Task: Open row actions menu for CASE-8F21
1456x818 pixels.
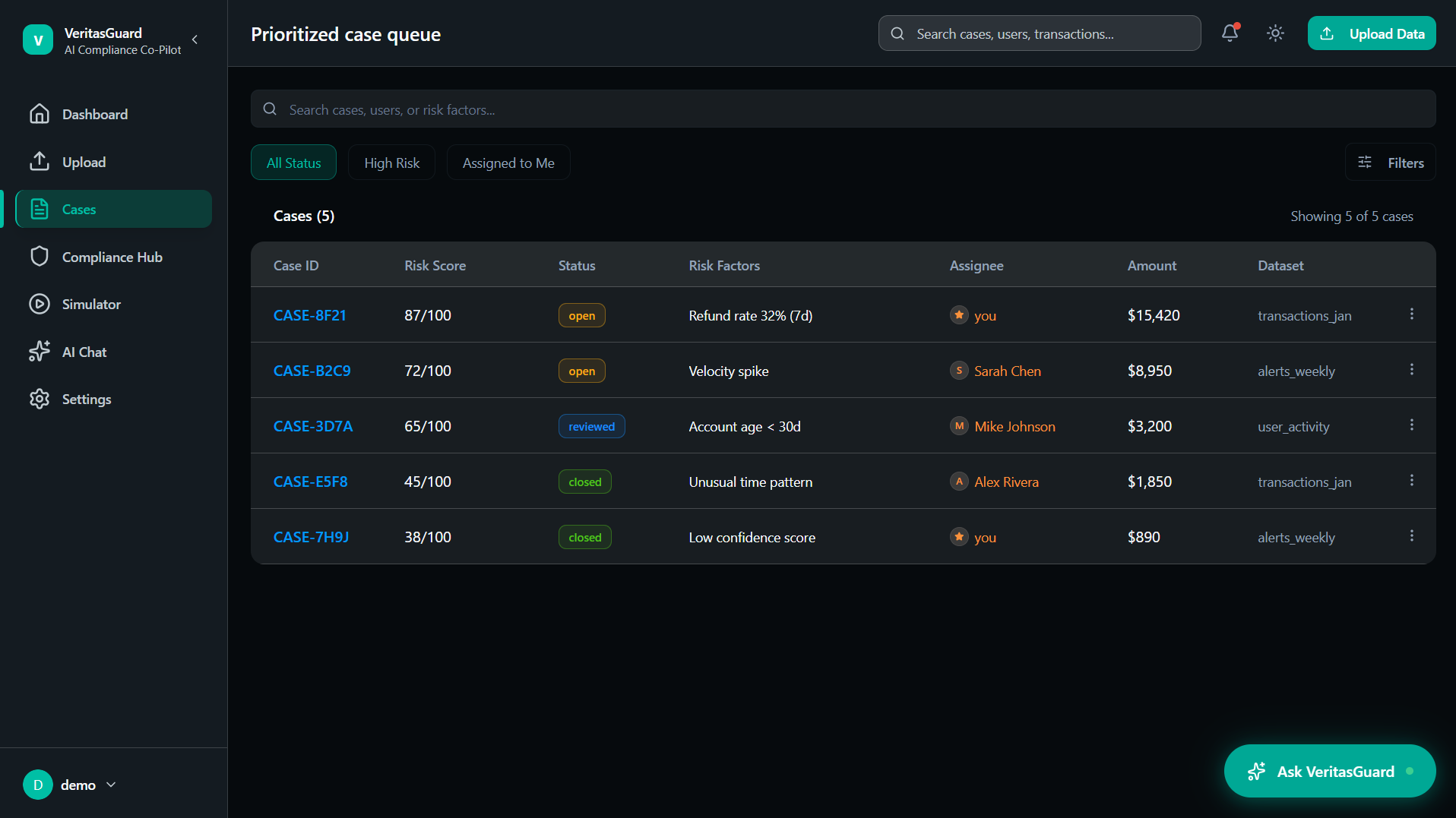Action: (1412, 314)
